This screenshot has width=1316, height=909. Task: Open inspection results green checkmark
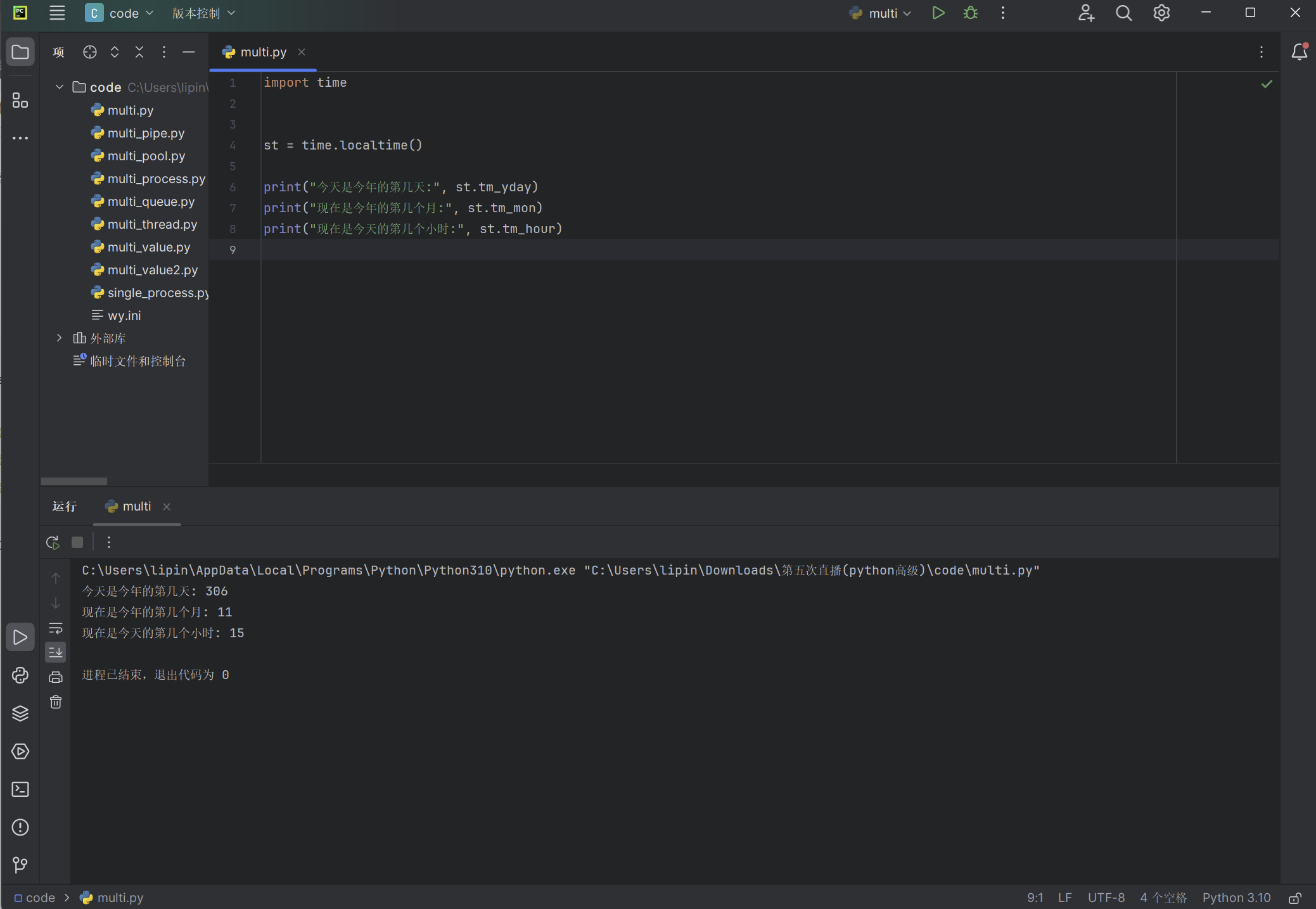pos(1267,84)
